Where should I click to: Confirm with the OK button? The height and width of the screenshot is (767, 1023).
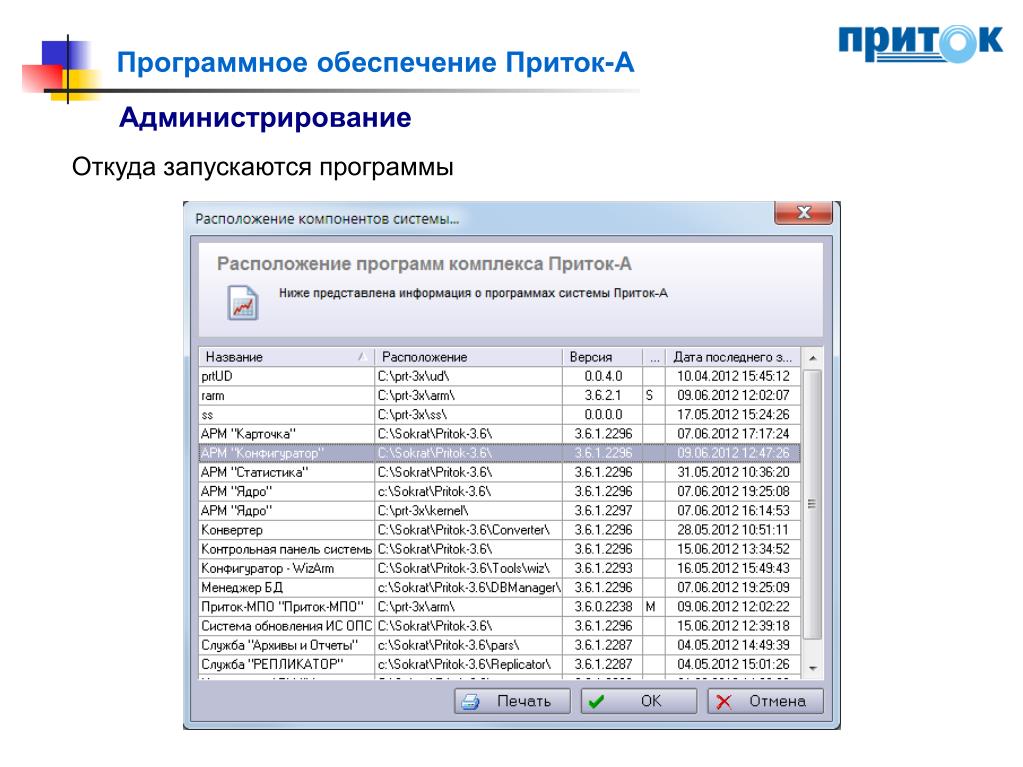coord(638,701)
